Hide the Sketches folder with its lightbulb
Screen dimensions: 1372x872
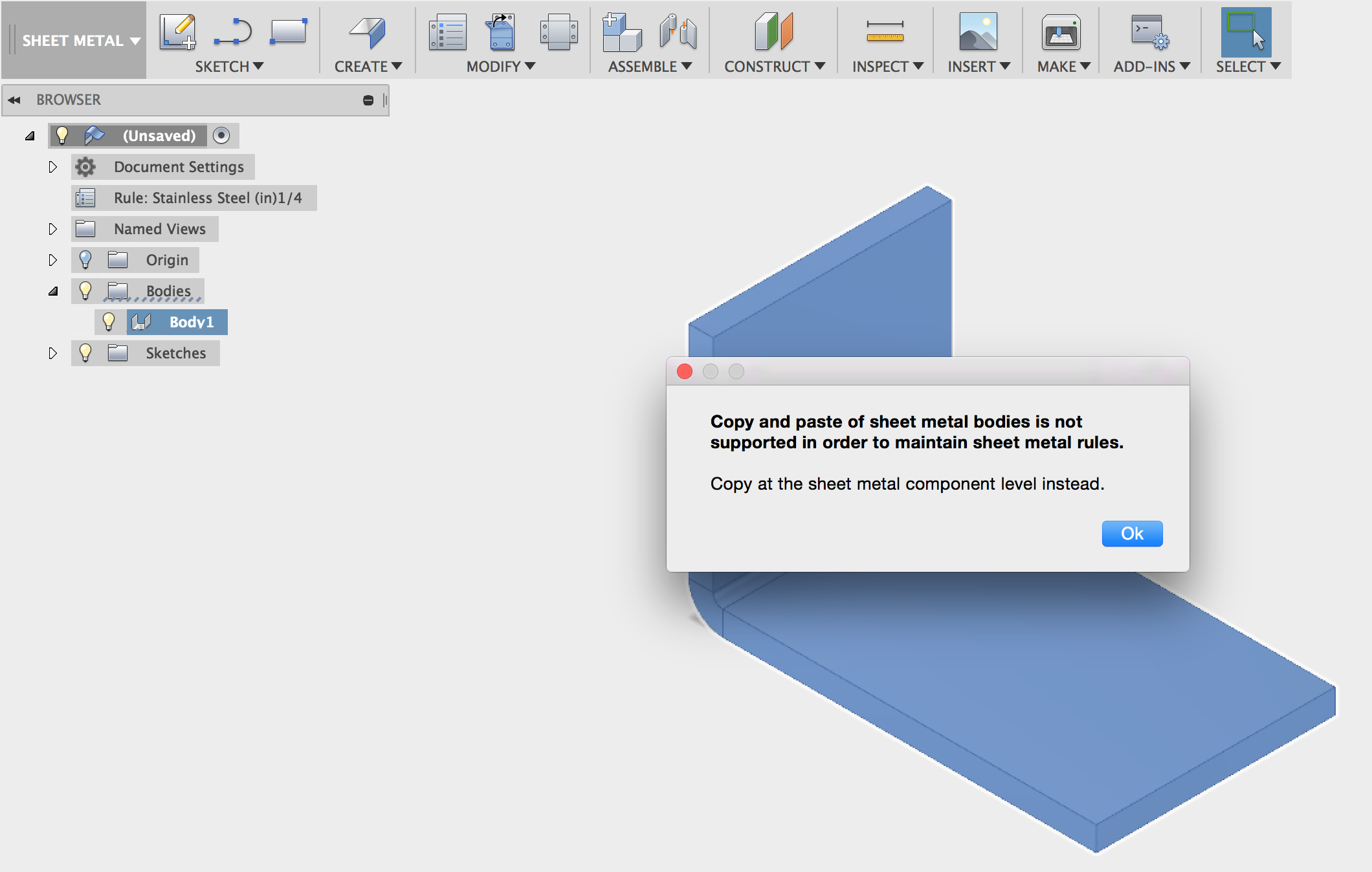[85, 353]
